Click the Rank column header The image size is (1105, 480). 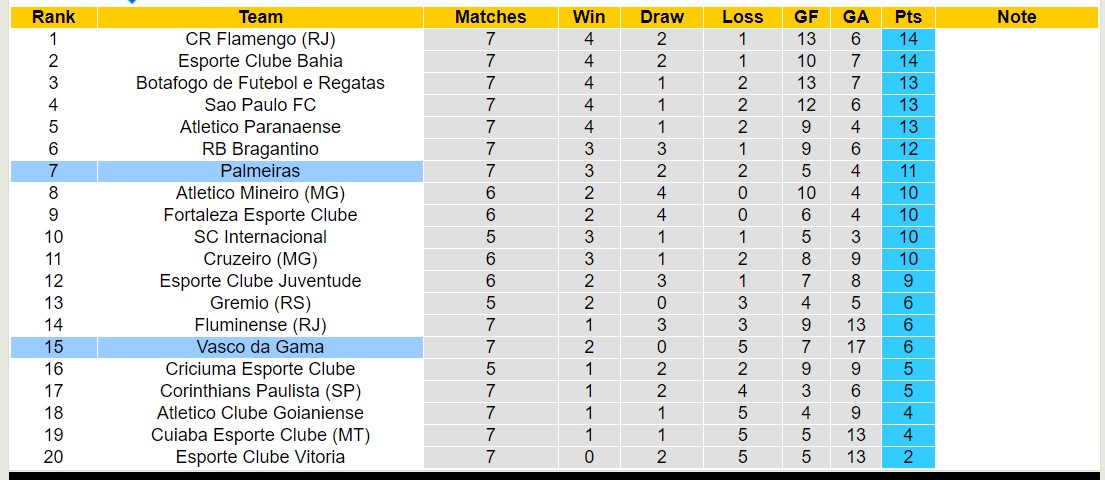[x=53, y=17]
